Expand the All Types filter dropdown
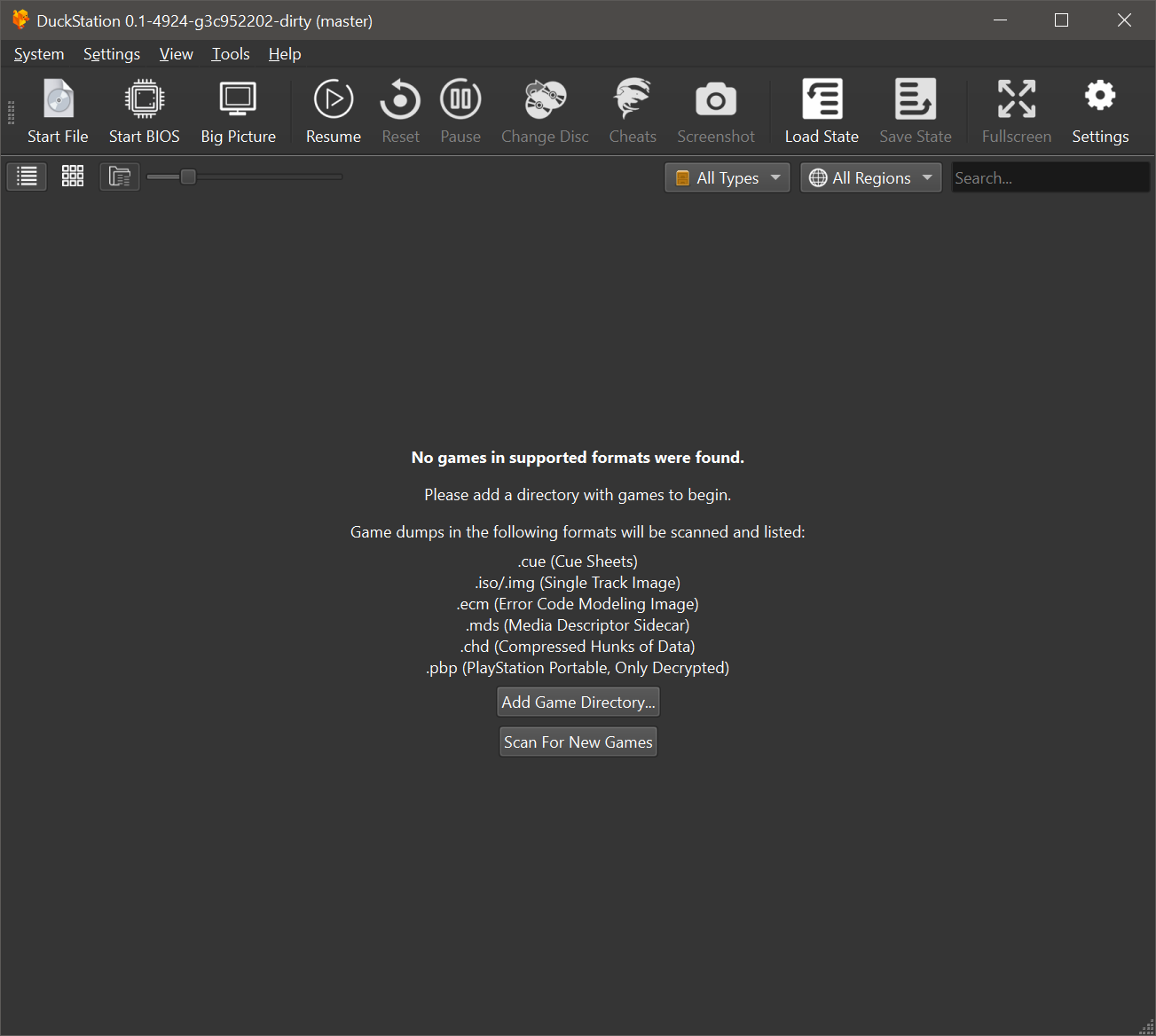This screenshot has height=1036, width=1156. pyautogui.click(x=727, y=177)
